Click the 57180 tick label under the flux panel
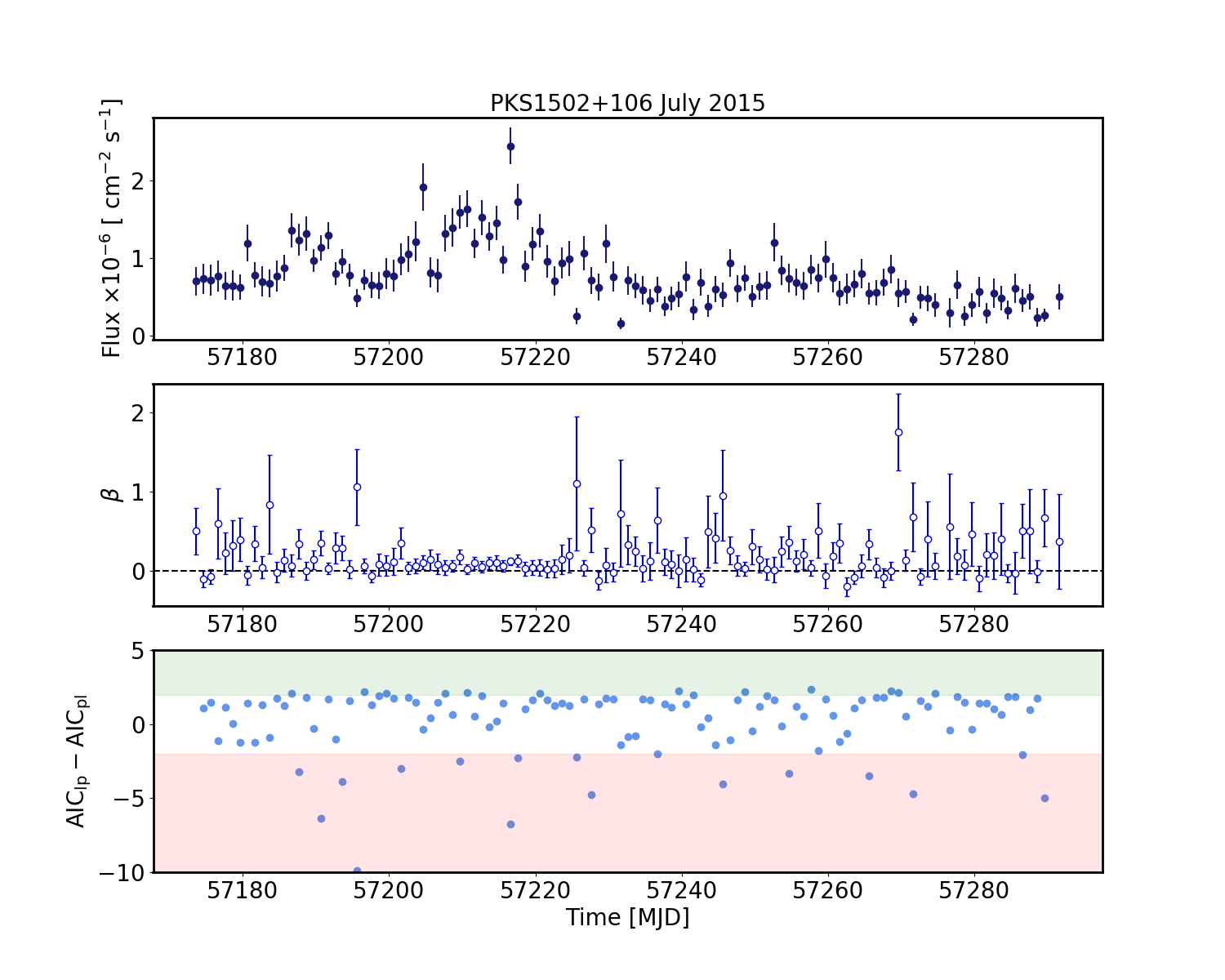The width and height of the screenshot is (1225, 980). click(x=243, y=358)
